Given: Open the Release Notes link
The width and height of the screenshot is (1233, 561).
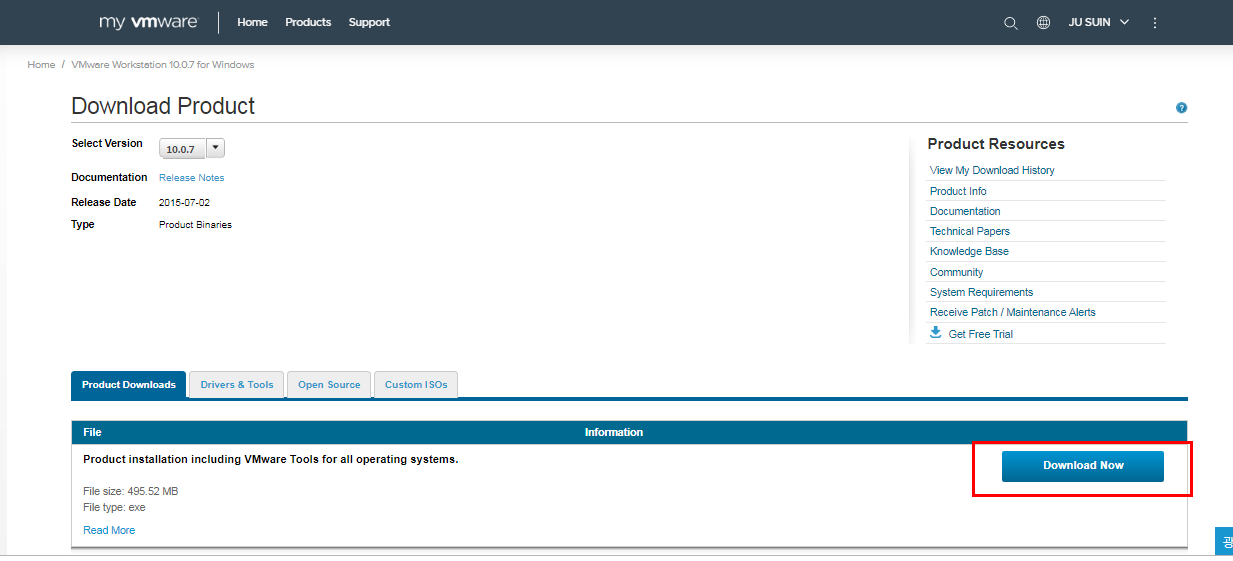Looking at the screenshot, I should 192,178.
